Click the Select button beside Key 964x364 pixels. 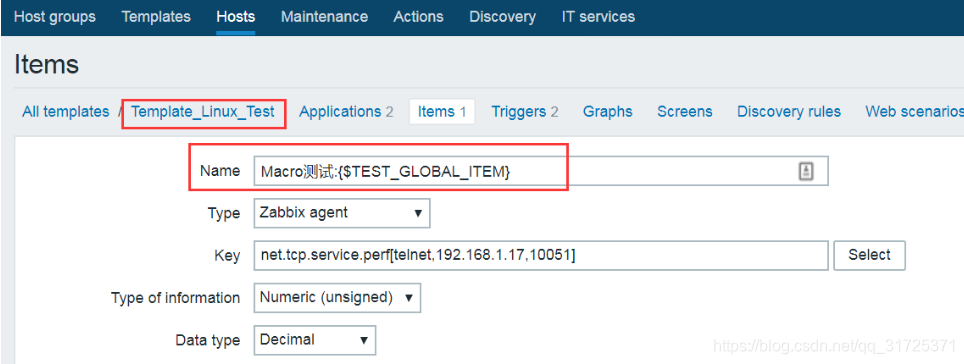[x=869, y=255]
